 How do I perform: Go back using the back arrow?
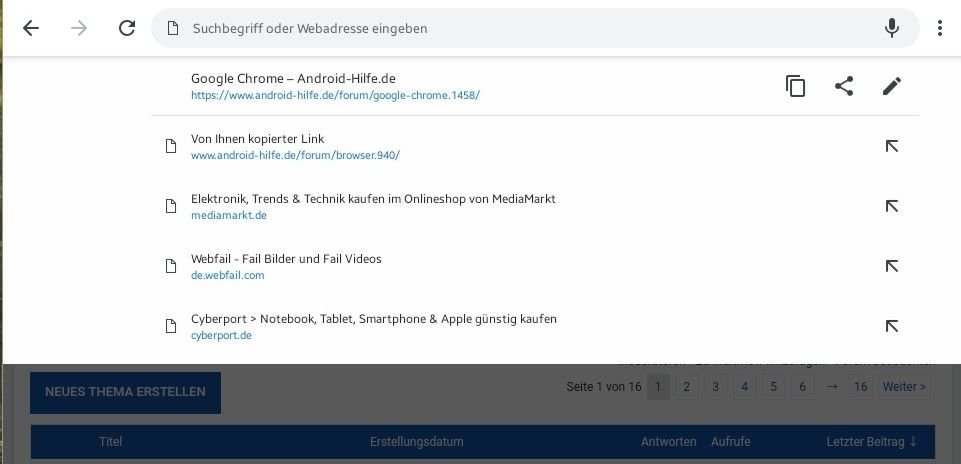click(31, 28)
